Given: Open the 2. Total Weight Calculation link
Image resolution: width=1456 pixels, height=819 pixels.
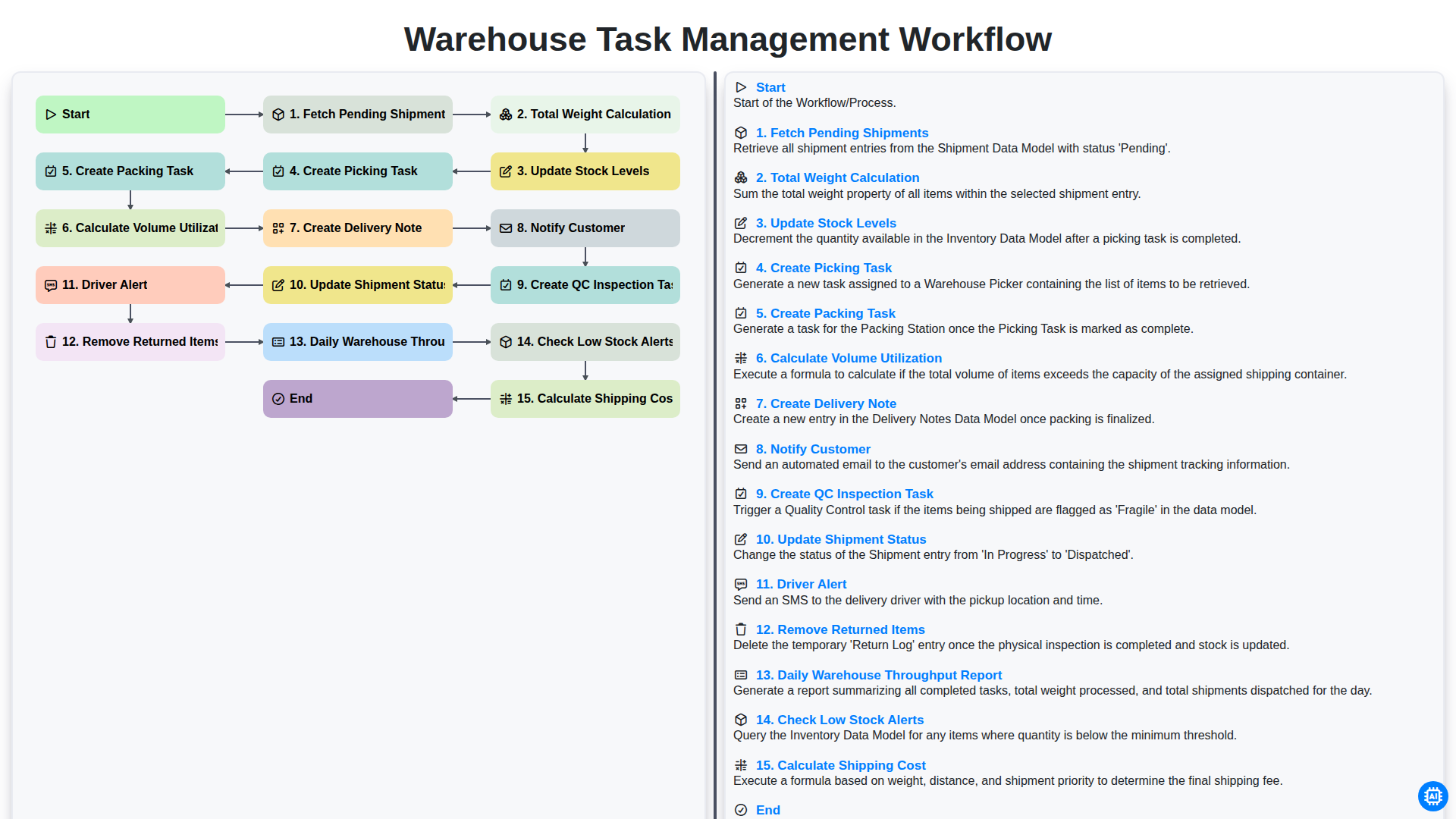Looking at the screenshot, I should (x=837, y=177).
